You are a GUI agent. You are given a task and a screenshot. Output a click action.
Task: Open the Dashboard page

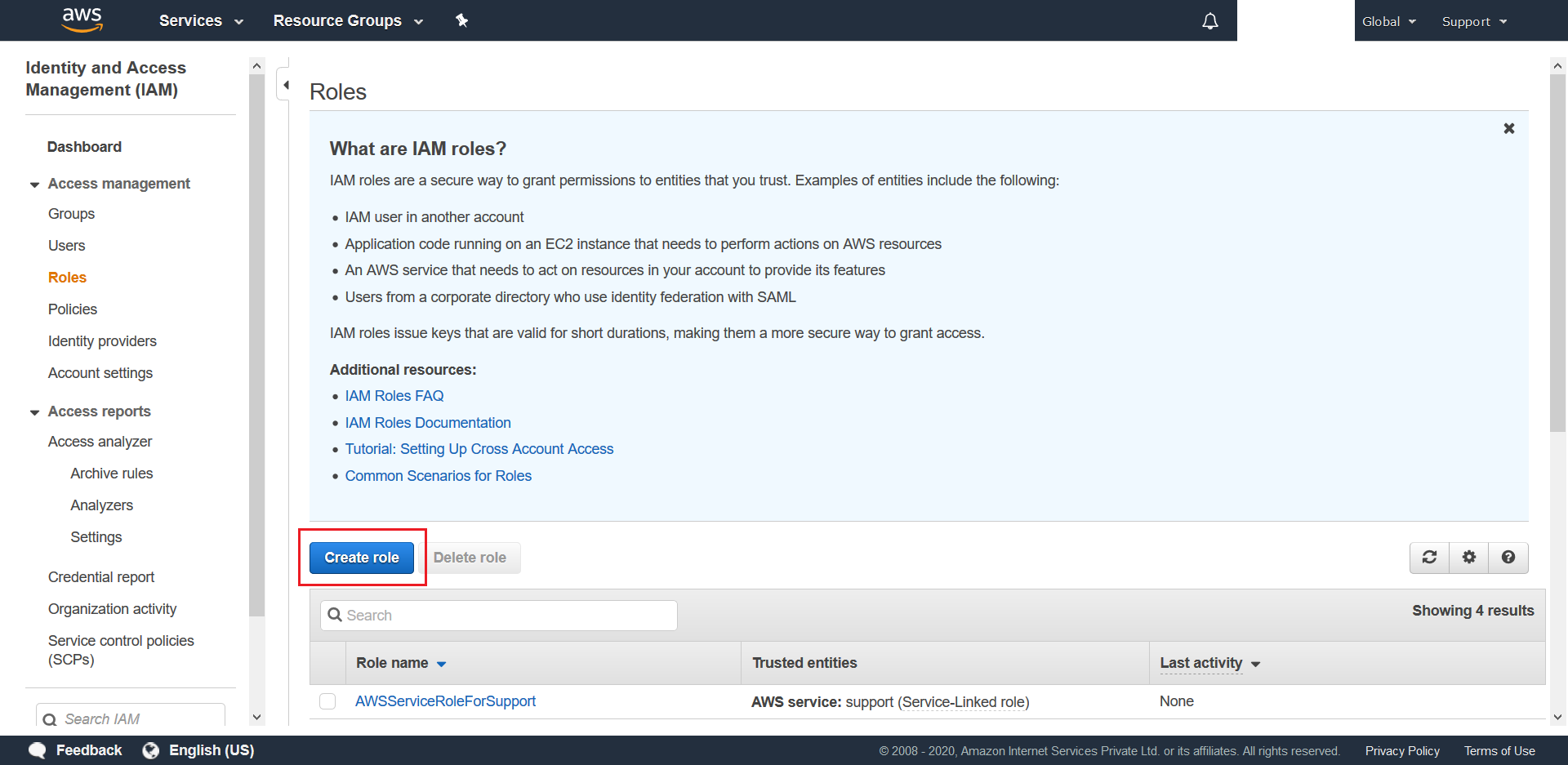[84, 147]
